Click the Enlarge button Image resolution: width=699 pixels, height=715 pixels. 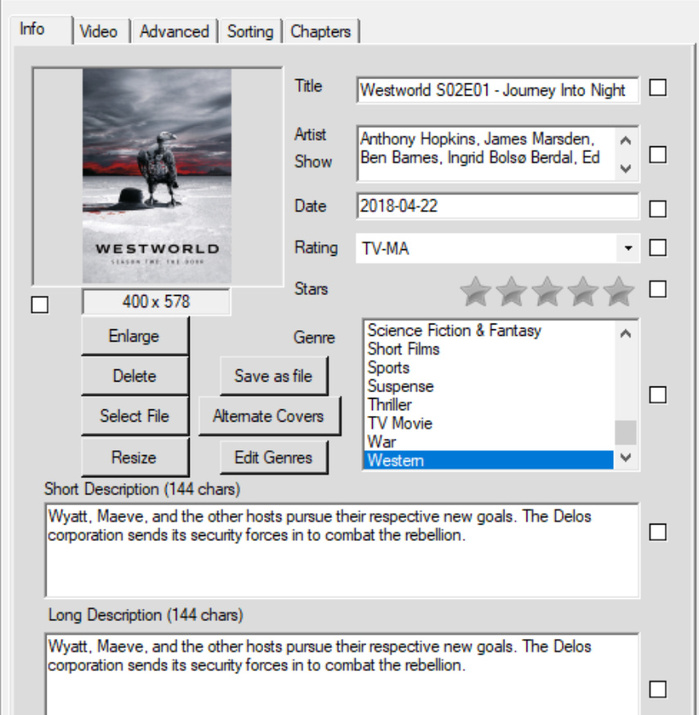(x=135, y=336)
